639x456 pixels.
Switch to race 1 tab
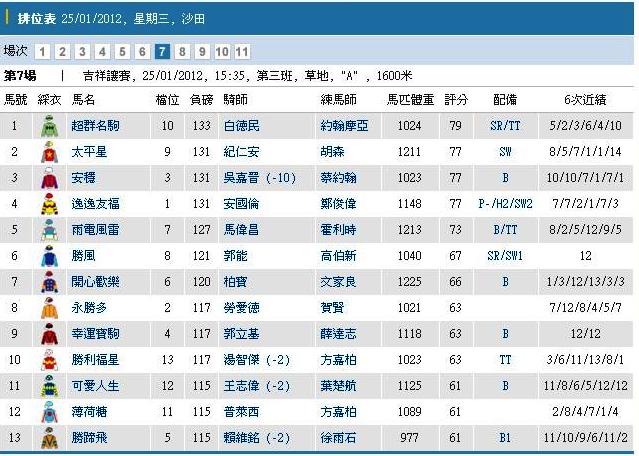[x=42, y=52]
